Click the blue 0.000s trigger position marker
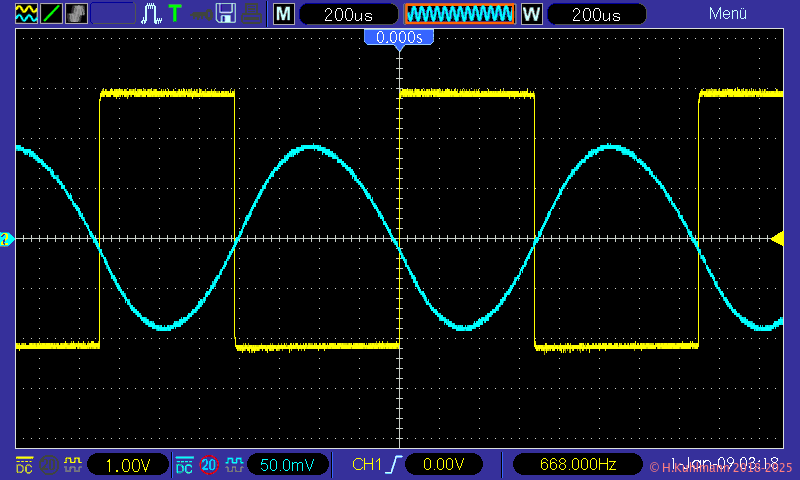 pos(399,37)
